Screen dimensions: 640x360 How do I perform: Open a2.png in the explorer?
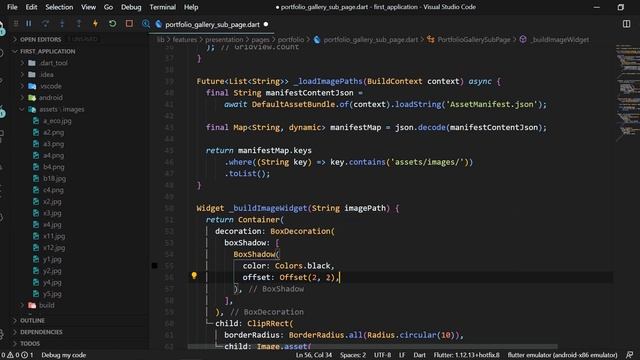[53, 132]
